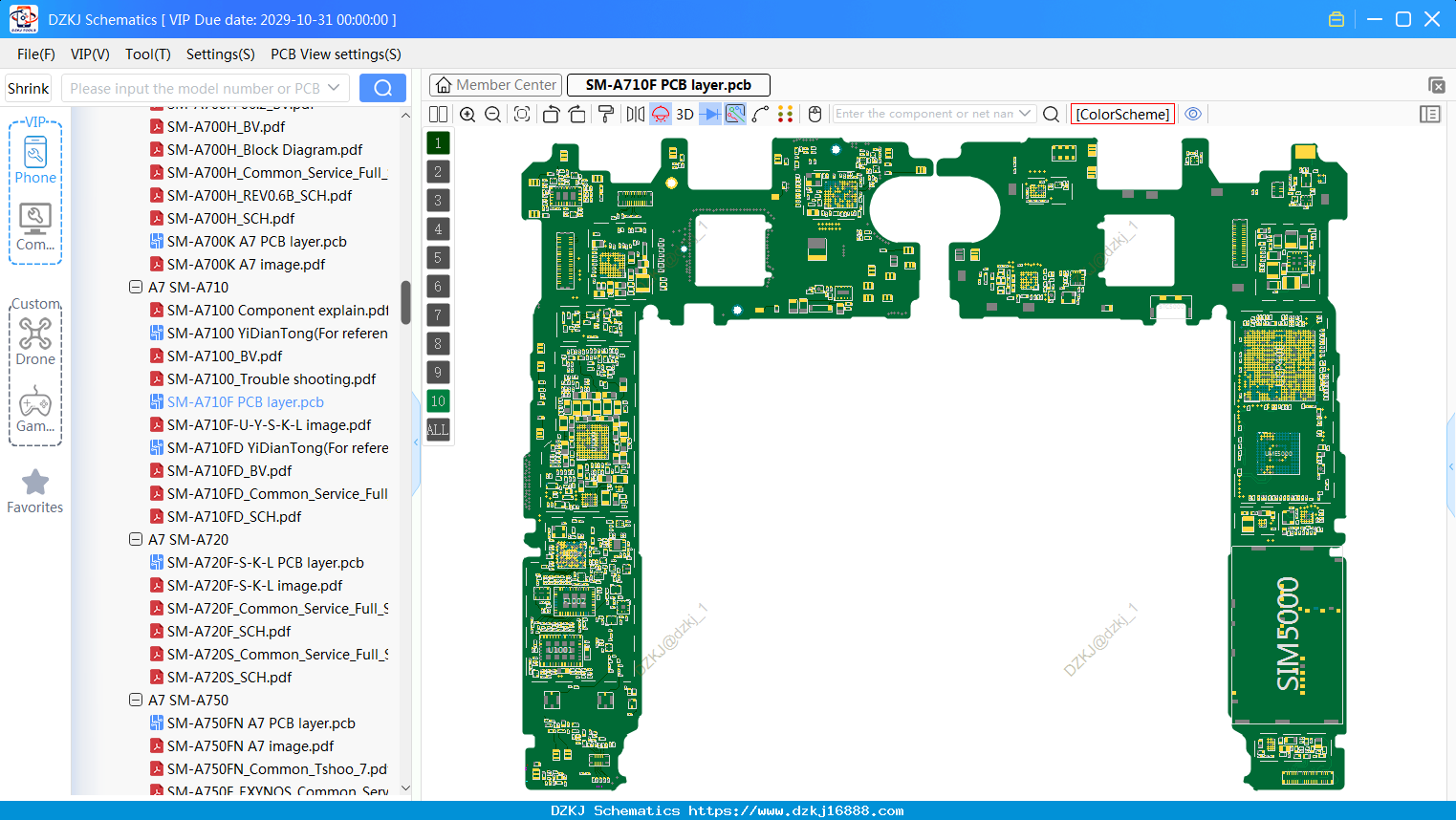Zoom in on the PCB view
Viewport: 1456px width, 820px height.
[467, 114]
